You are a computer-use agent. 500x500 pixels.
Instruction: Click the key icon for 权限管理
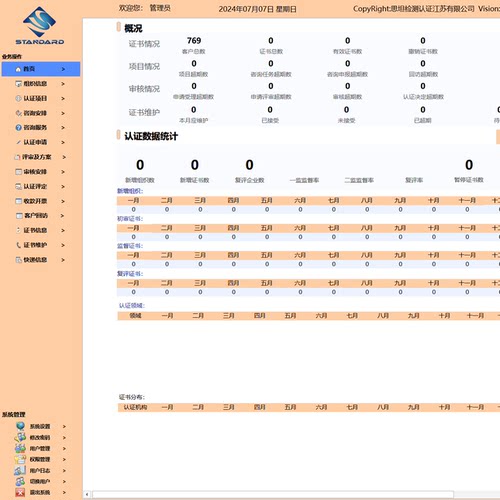click(20, 459)
